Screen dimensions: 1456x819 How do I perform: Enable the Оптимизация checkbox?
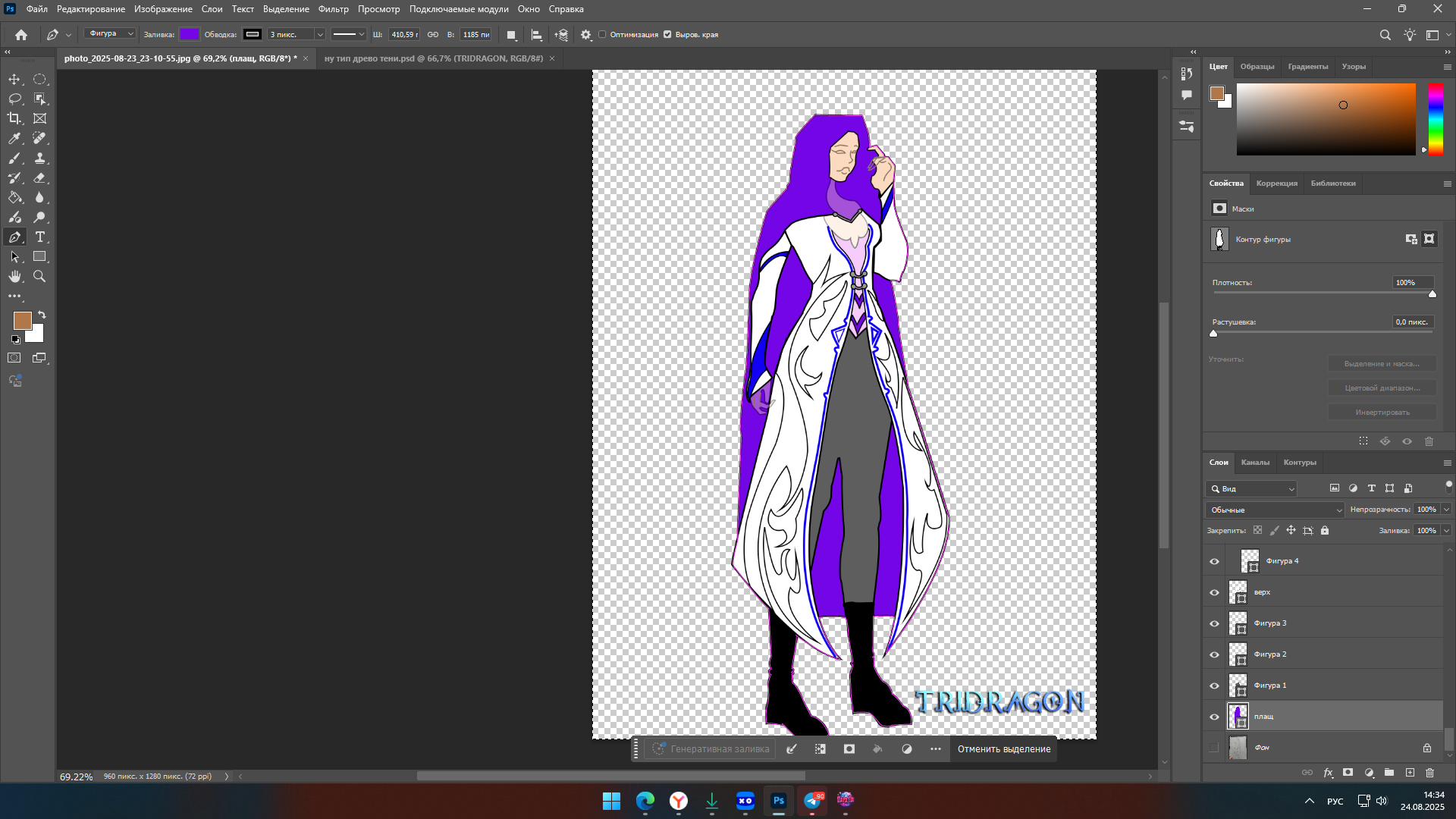point(602,34)
